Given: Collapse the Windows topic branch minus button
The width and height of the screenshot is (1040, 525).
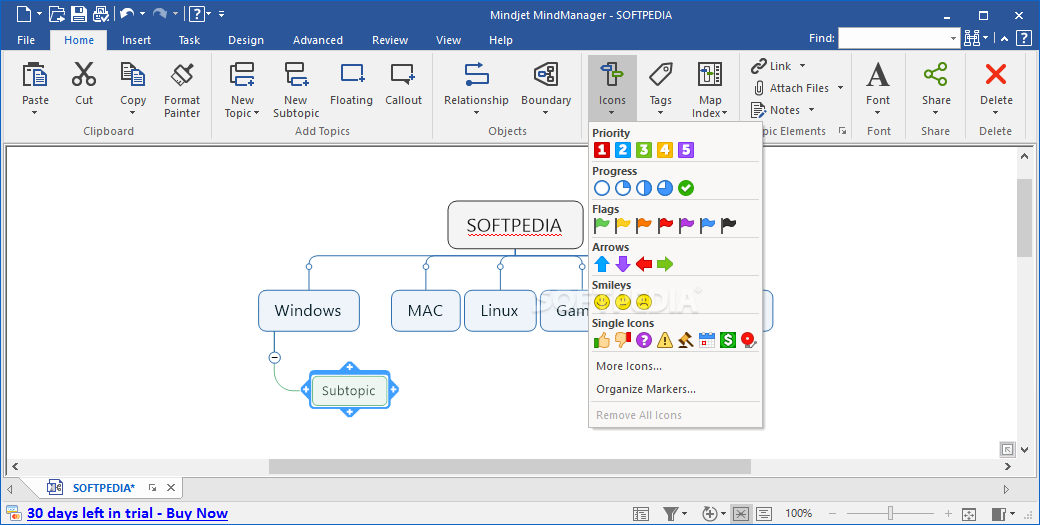Looking at the screenshot, I should (x=275, y=357).
